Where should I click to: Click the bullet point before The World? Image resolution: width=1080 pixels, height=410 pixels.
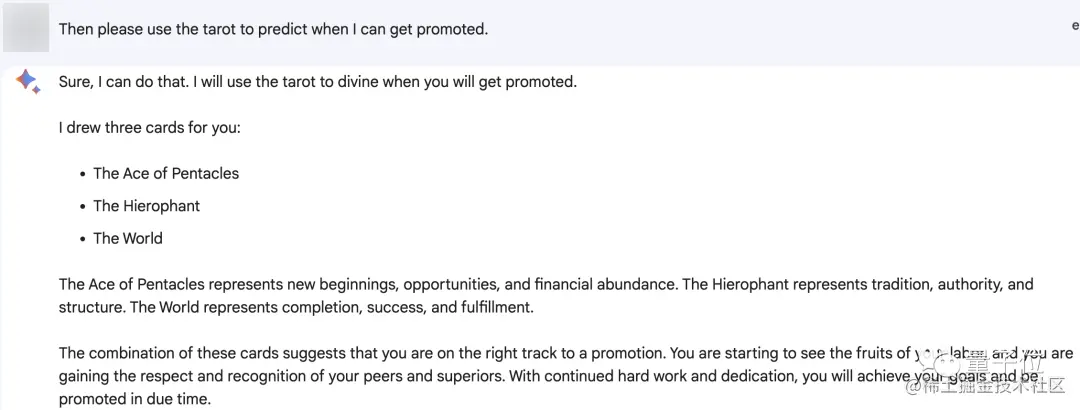click(x=82, y=239)
